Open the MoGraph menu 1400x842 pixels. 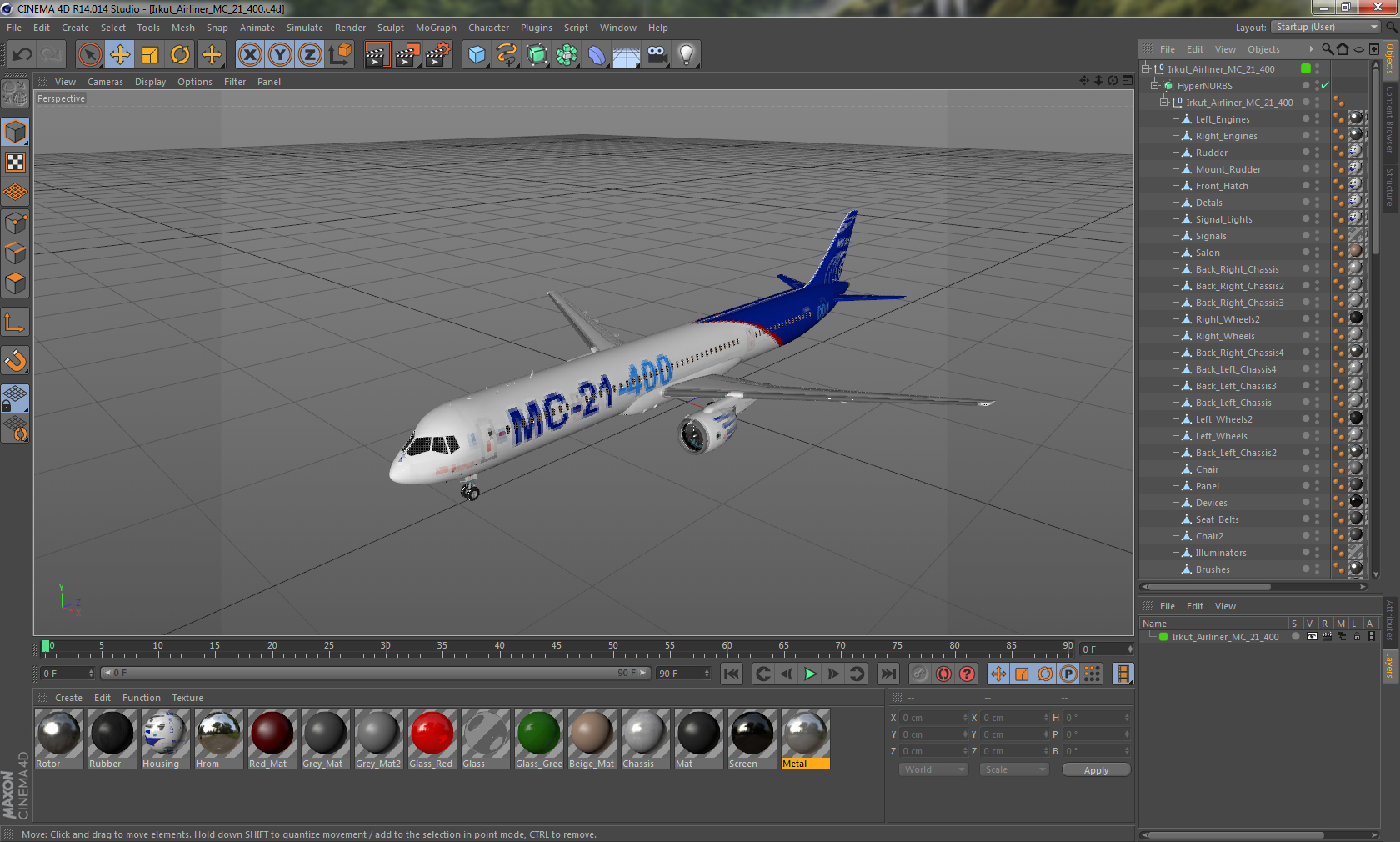pyautogui.click(x=436, y=28)
